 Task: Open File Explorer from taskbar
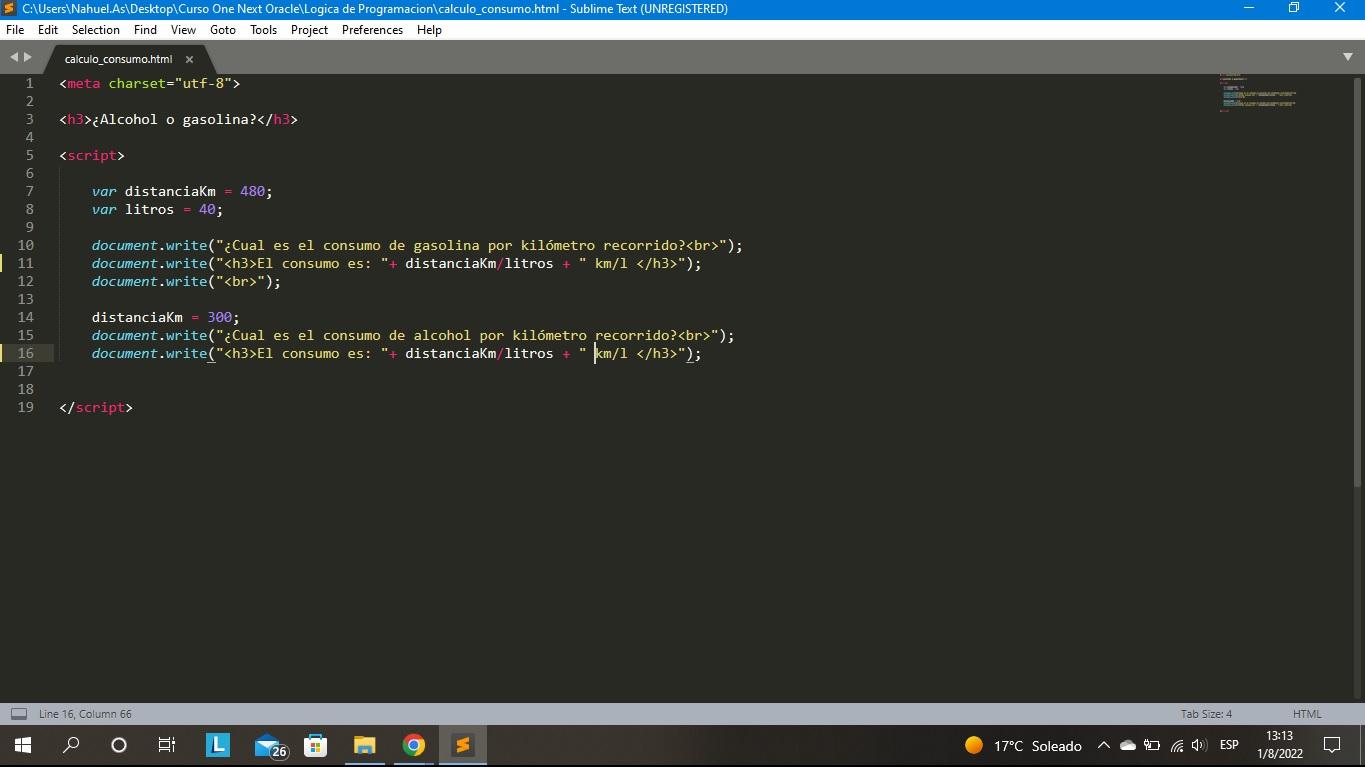click(364, 745)
